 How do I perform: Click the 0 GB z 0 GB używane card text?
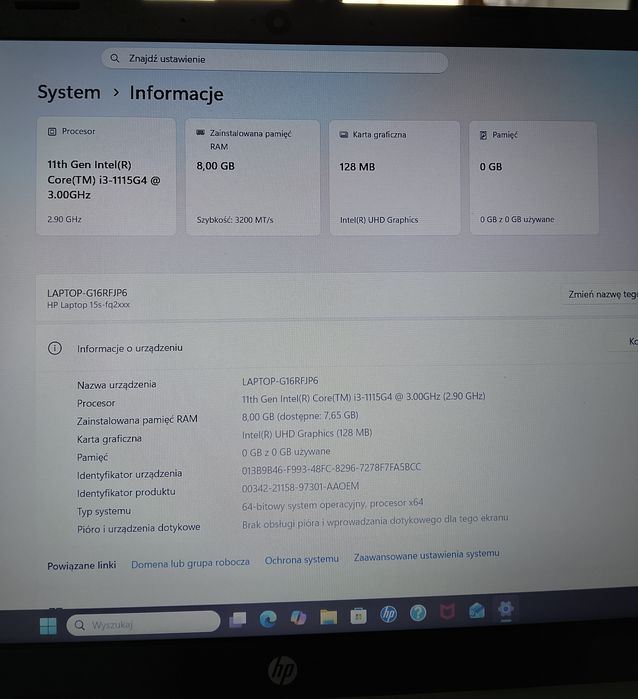pyautogui.click(x=517, y=219)
